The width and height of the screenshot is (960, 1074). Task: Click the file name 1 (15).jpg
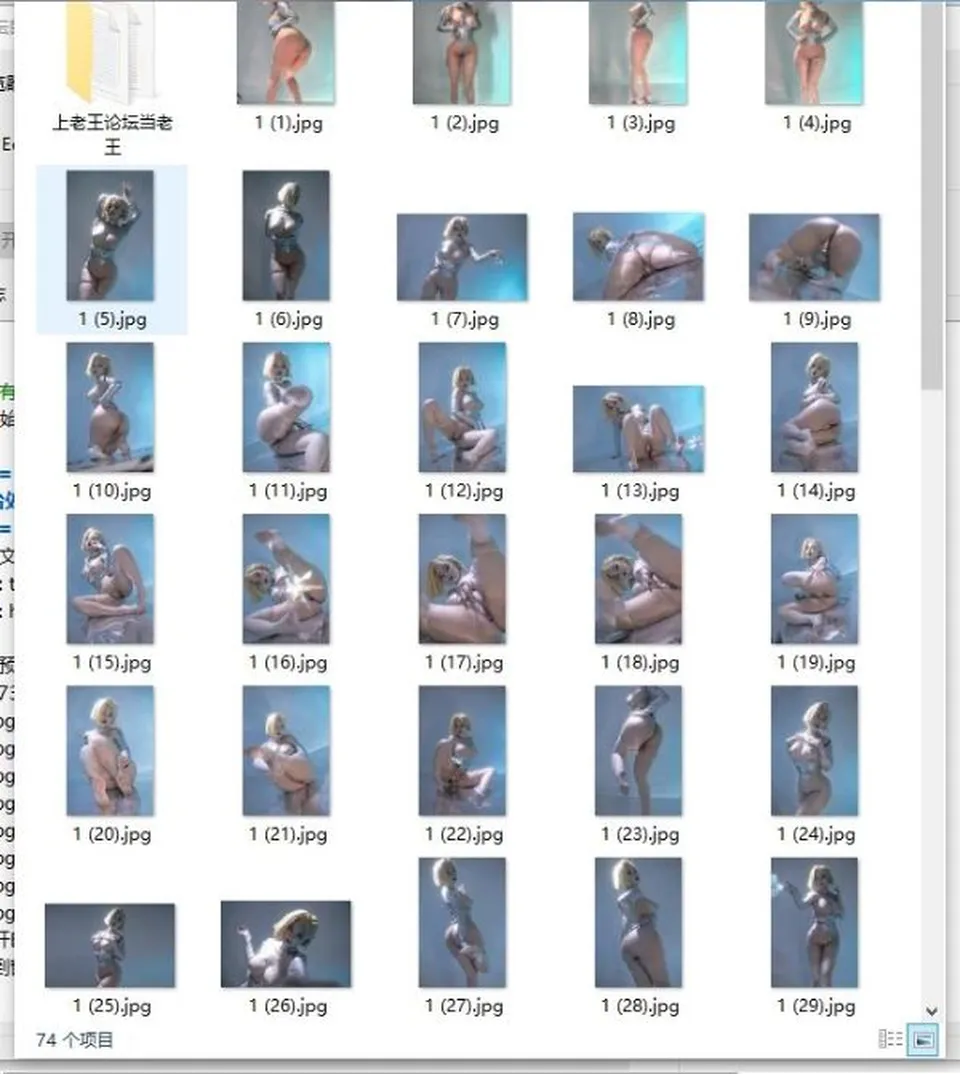[x=112, y=663]
